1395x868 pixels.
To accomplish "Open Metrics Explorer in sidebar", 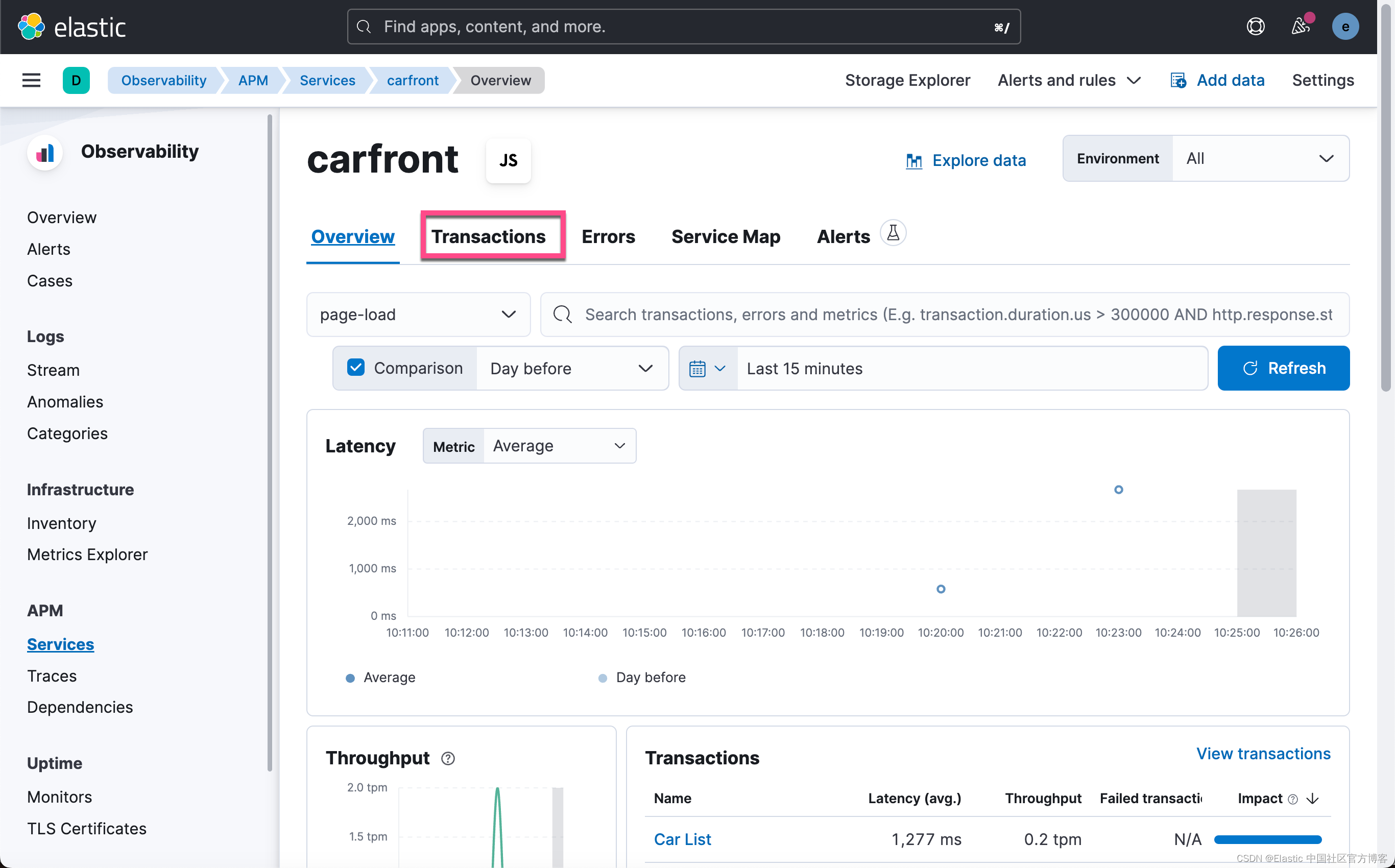I will [87, 554].
